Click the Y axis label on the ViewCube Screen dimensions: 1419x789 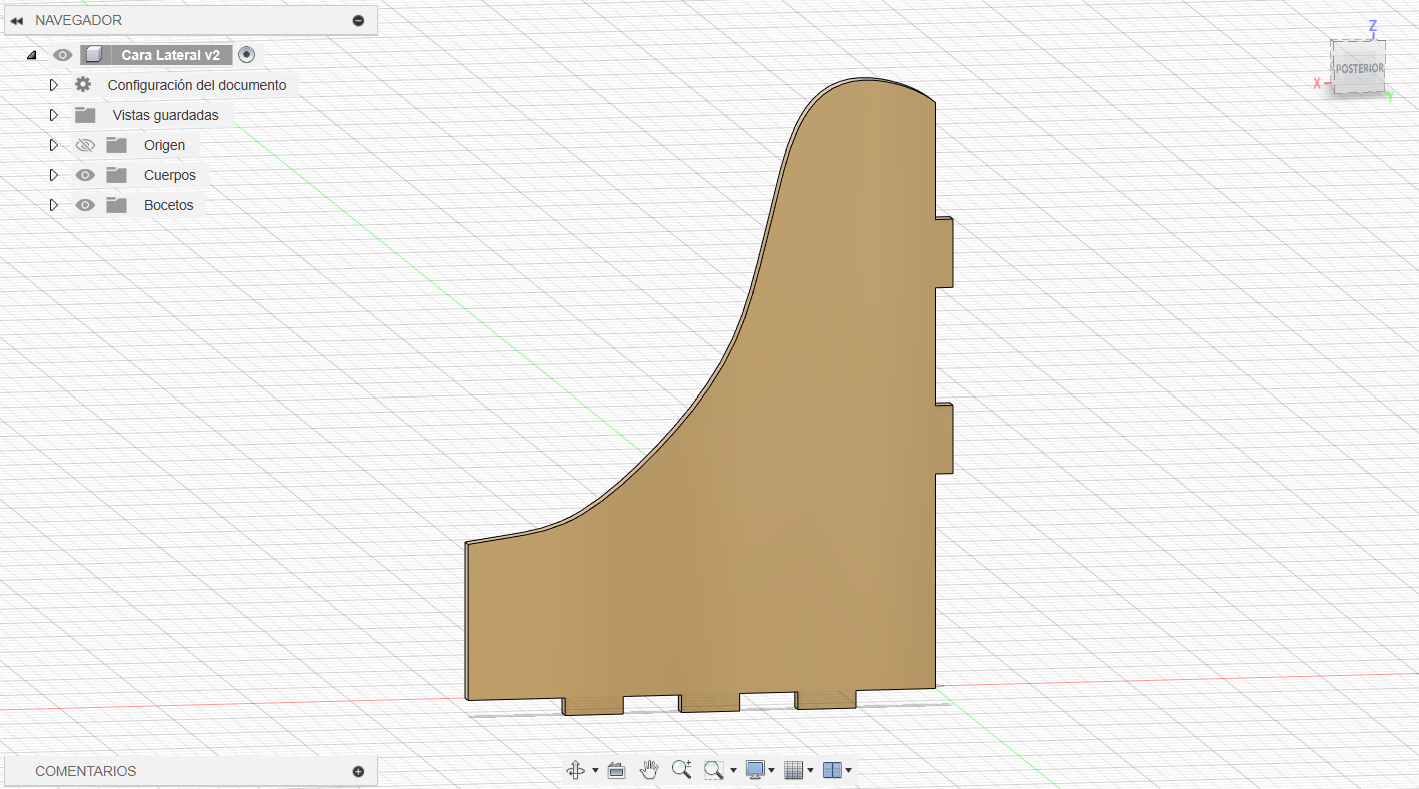[1390, 95]
